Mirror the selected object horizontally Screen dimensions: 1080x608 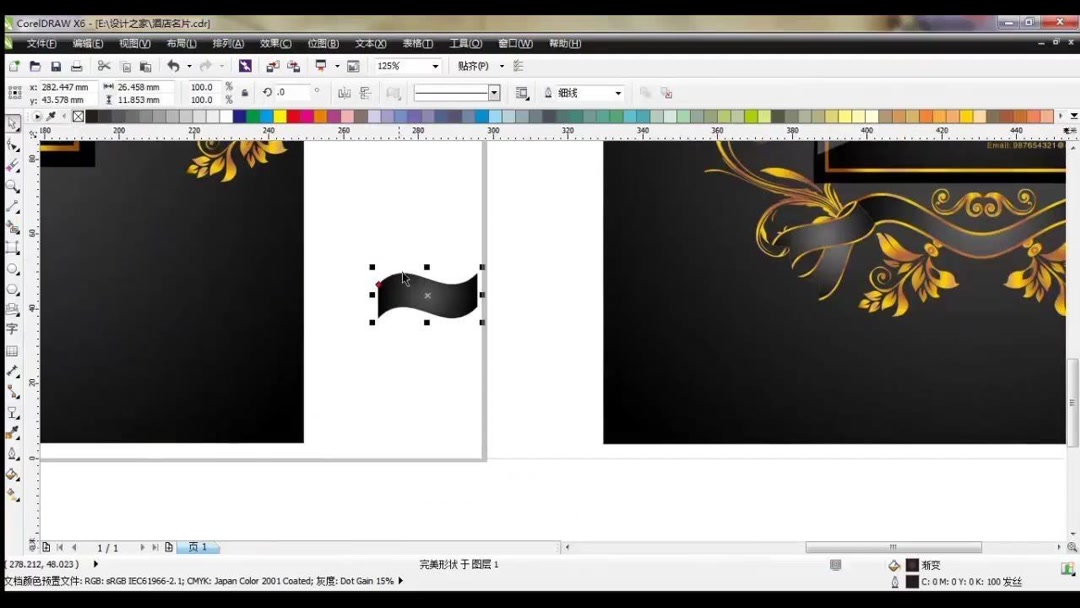click(343, 91)
